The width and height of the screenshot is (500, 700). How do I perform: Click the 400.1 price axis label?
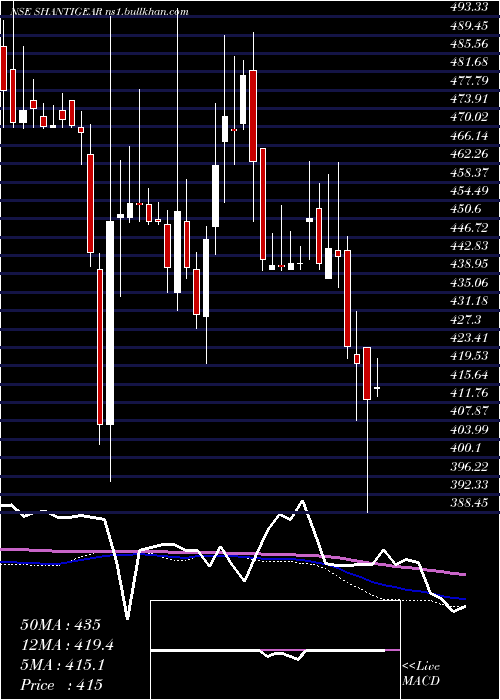[x=466, y=447]
